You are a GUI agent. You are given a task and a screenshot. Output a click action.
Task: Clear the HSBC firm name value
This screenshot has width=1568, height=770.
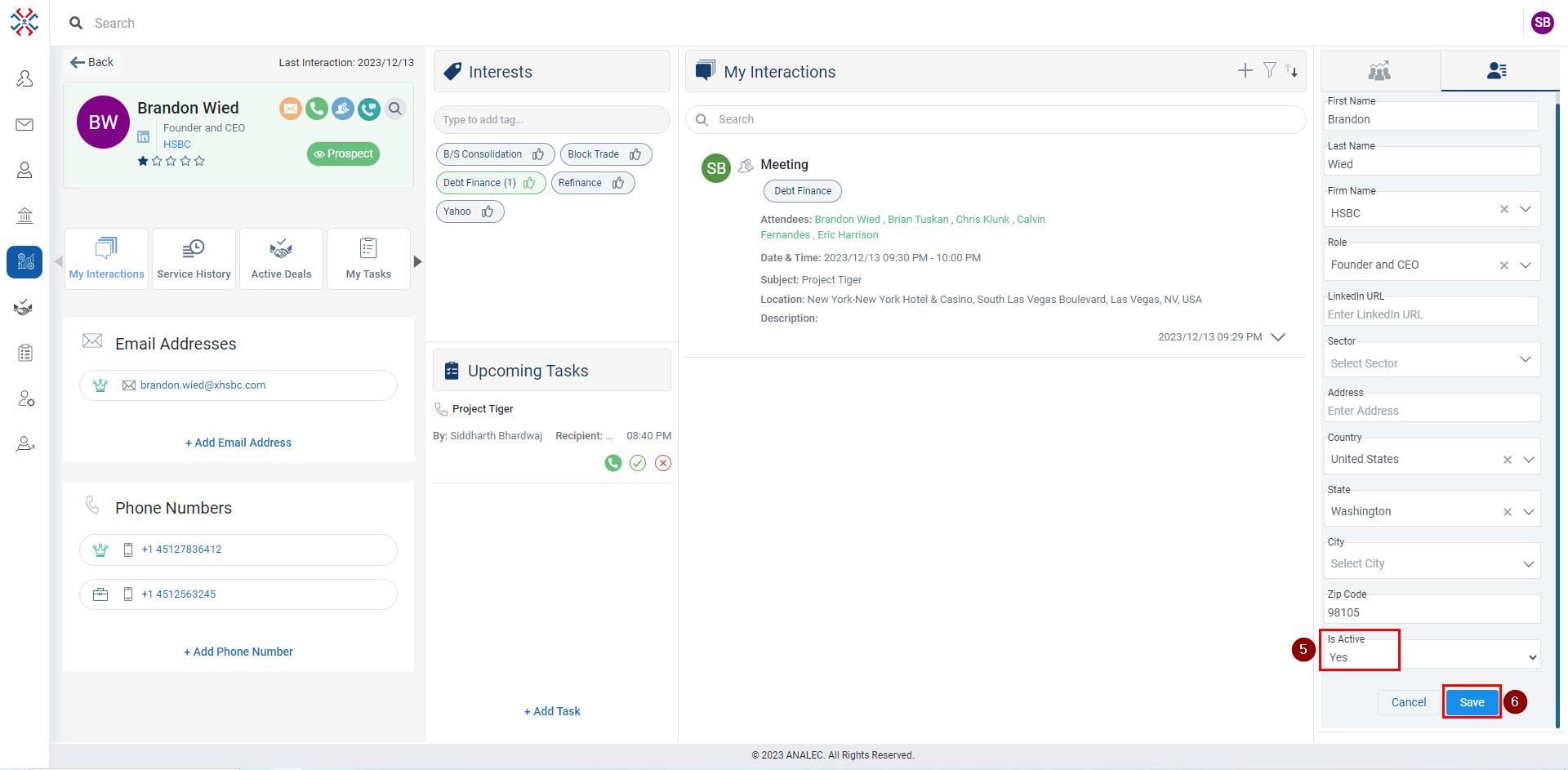click(x=1504, y=209)
